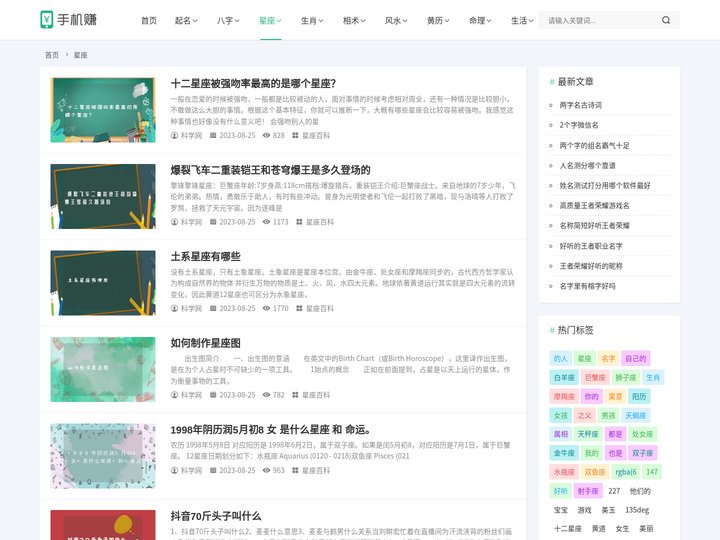Screen dimensions: 720x540
Task: Select the 射手座 tag
Action: (x=588, y=491)
